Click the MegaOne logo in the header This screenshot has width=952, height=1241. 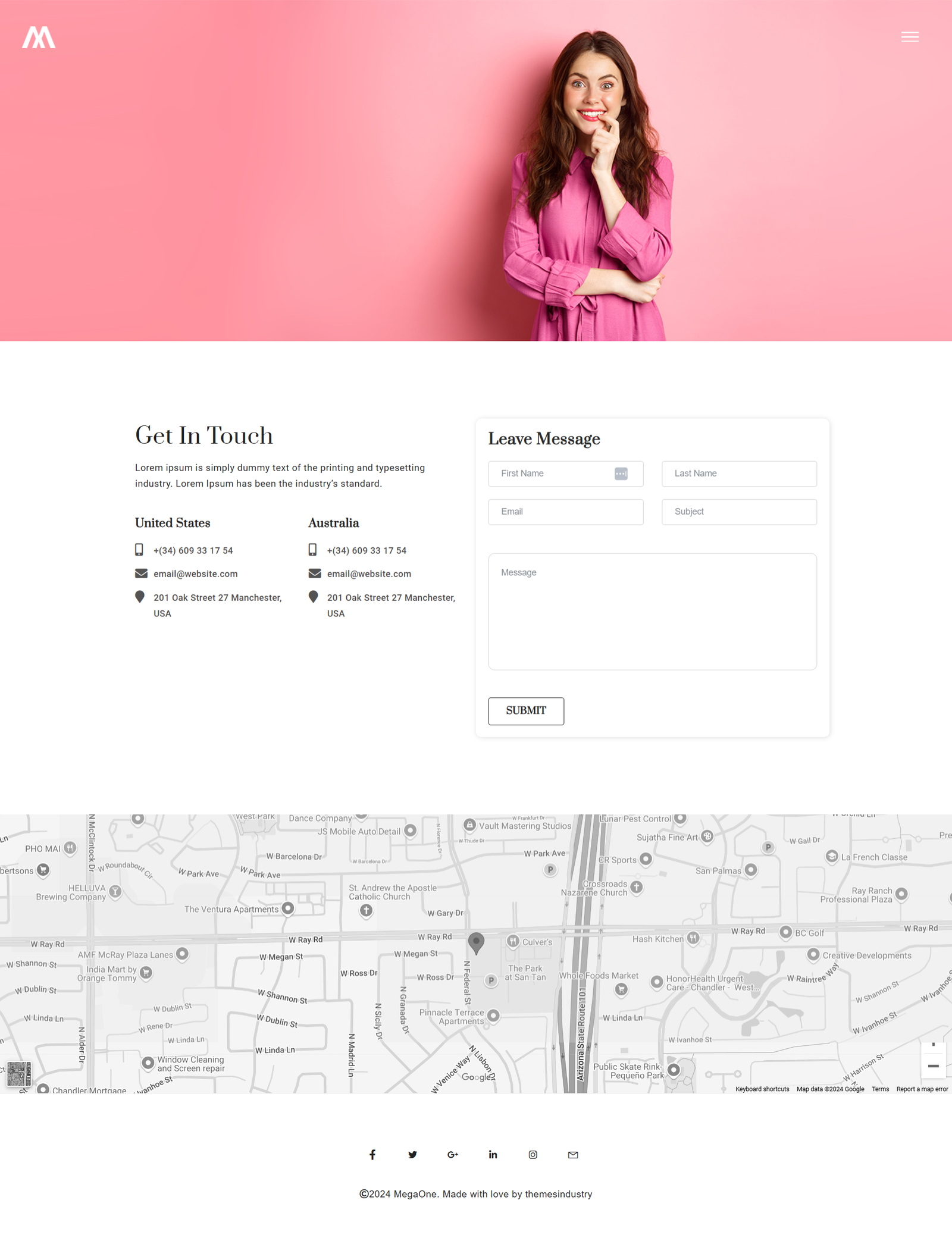pyautogui.click(x=39, y=37)
